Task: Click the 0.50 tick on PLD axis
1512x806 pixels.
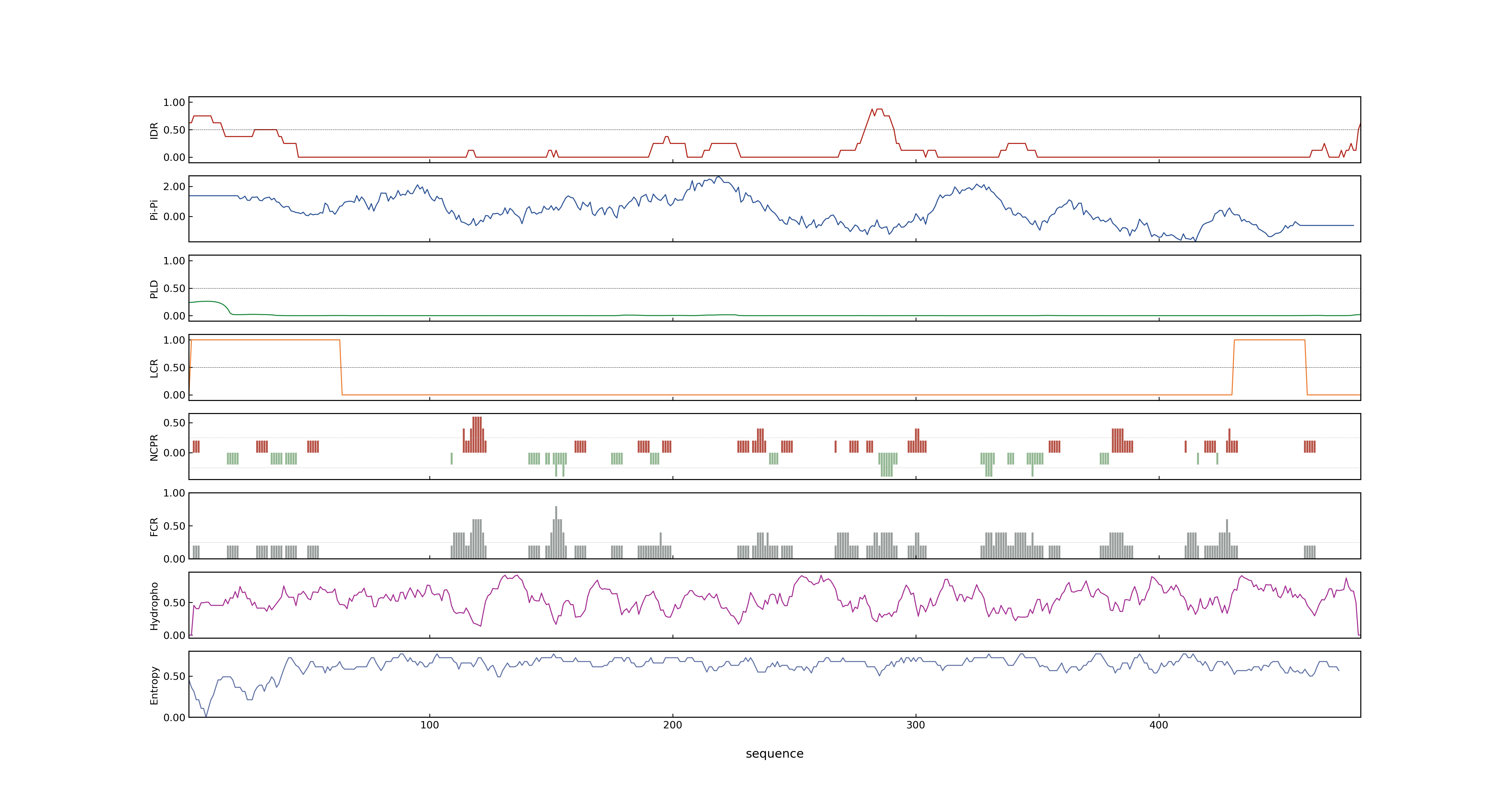Action: pos(174,288)
